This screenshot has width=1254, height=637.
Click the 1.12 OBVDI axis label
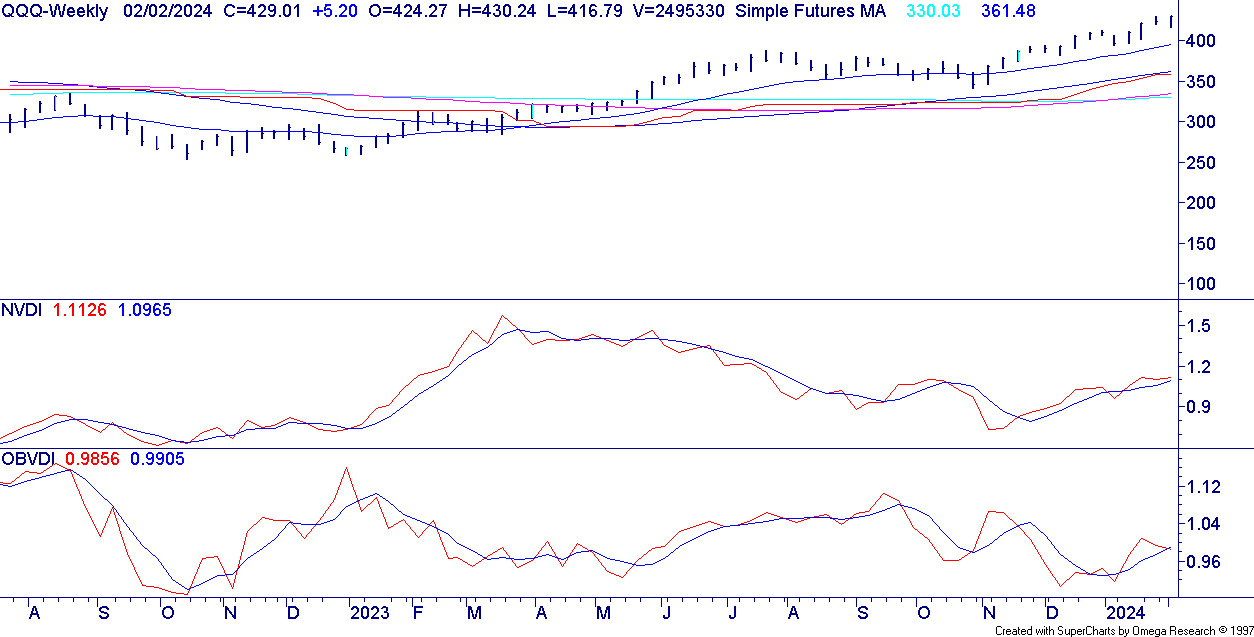coord(1205,487)
